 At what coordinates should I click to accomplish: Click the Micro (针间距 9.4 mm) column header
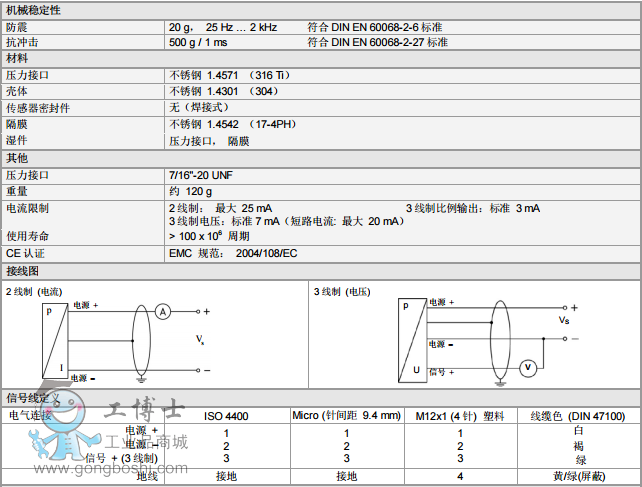[346, 415]
